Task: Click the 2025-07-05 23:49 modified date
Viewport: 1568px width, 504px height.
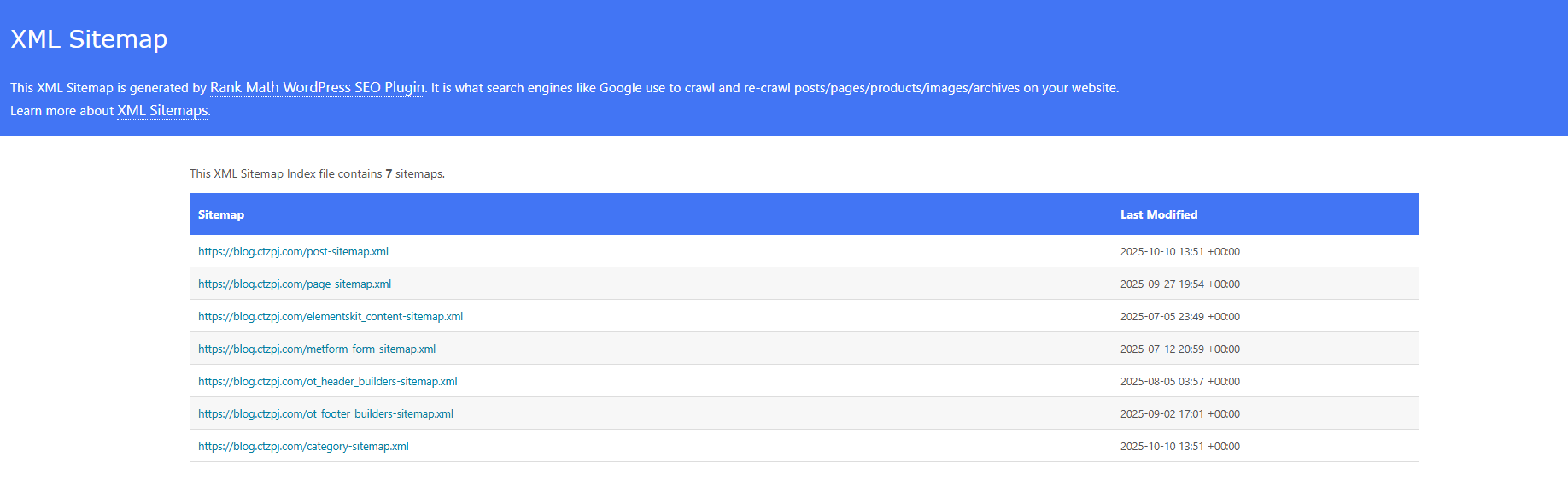Action: click(1179, 317)
